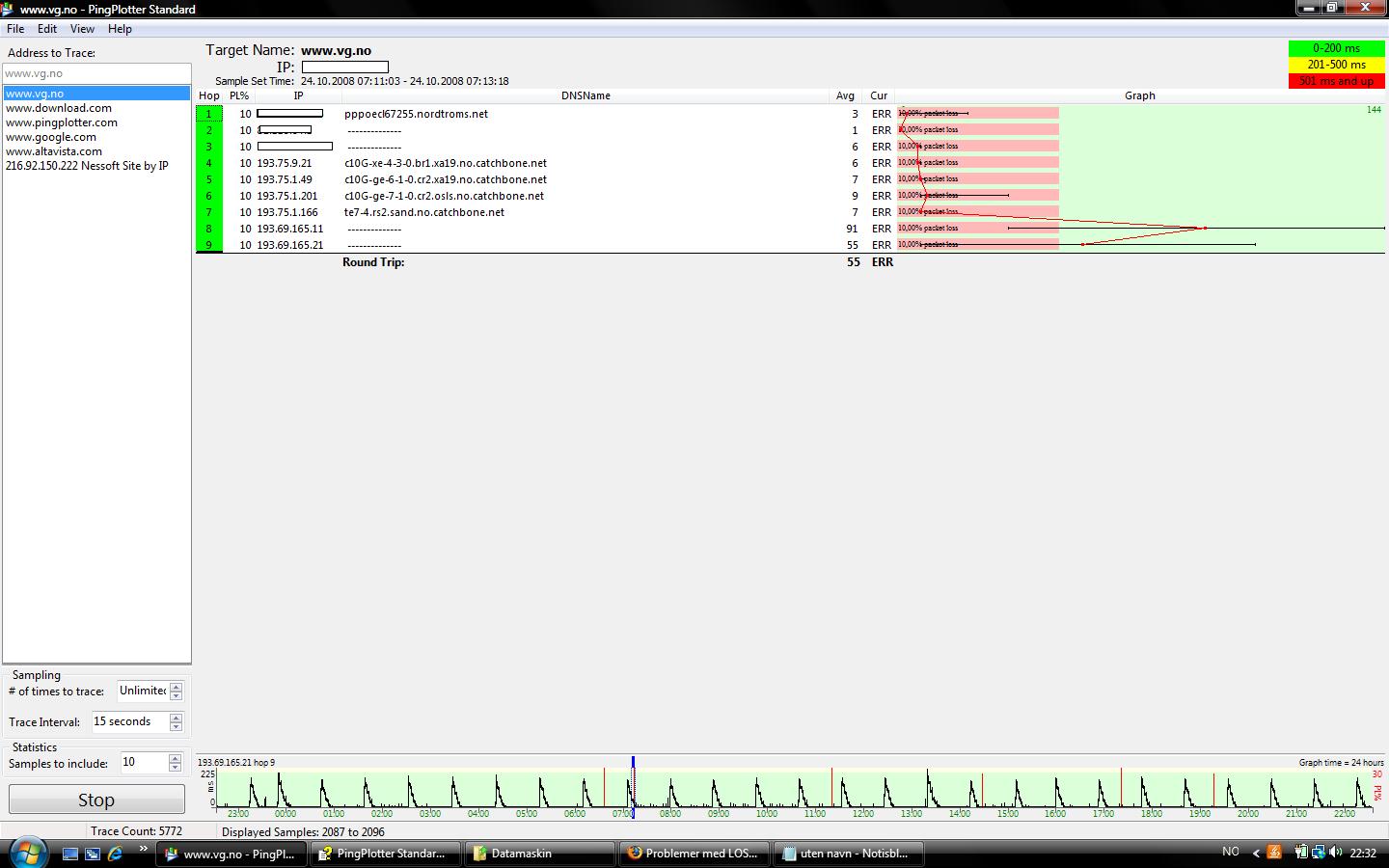Open the Edit menu
This screenshot has height=868, width=1389.
pos(46,29)
